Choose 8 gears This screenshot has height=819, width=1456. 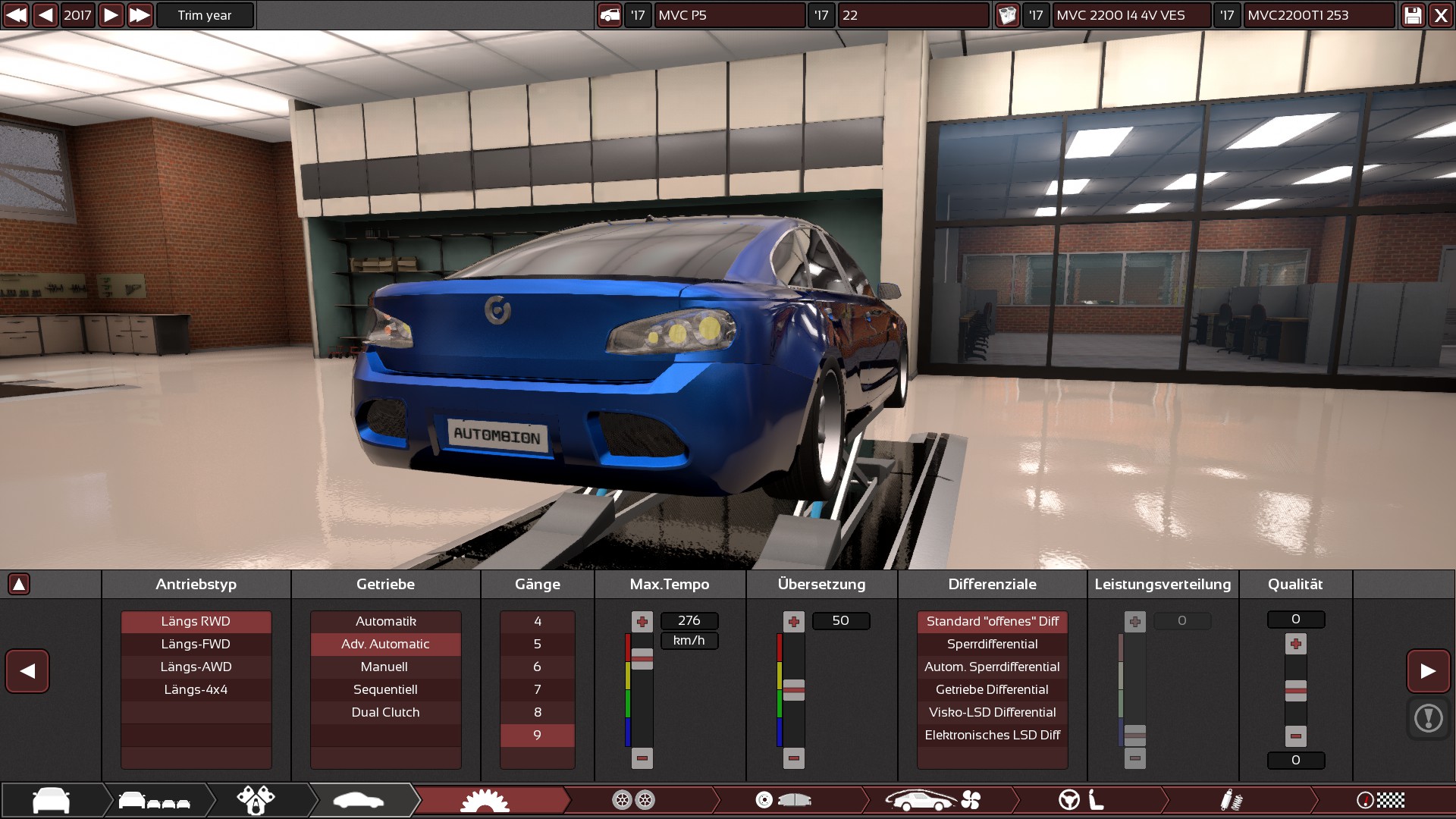click(x=537, y=713)
